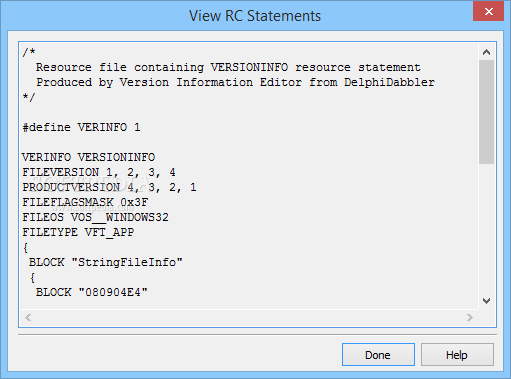Click the FILEFLAGSMASK 0x3F text line

point(85,202)
